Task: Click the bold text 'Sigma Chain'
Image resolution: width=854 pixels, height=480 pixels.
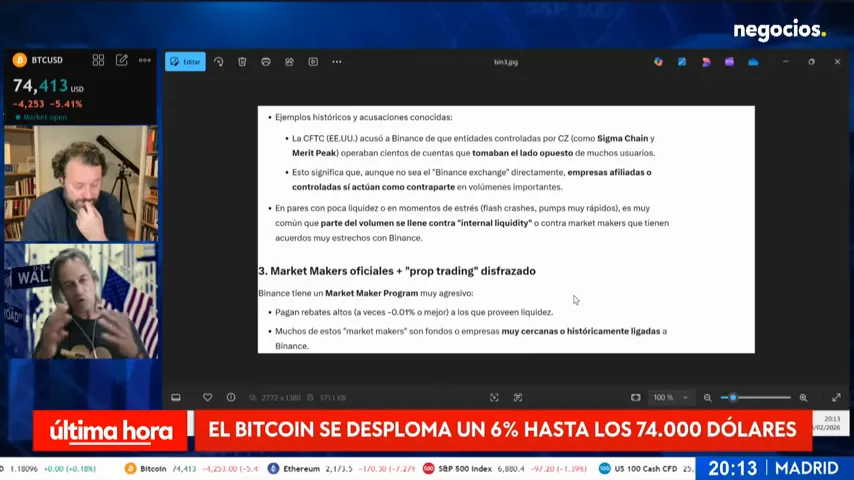Action: pyautogui.click(x=623, y=138)
